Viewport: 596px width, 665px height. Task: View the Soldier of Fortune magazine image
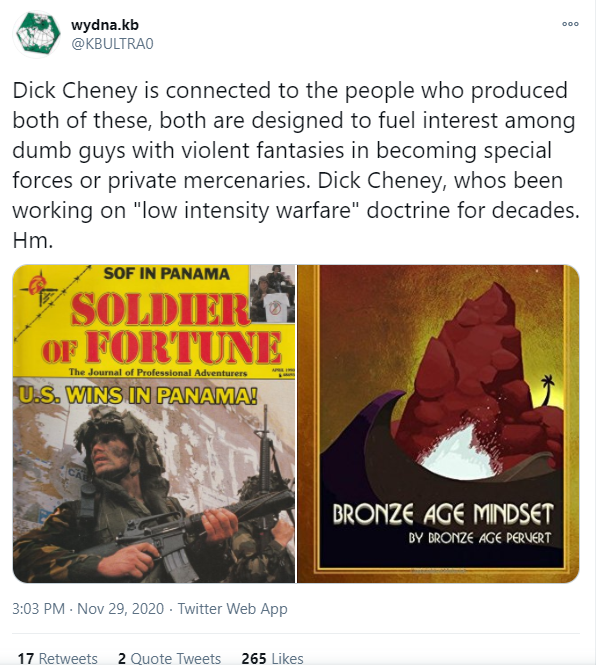154,424
